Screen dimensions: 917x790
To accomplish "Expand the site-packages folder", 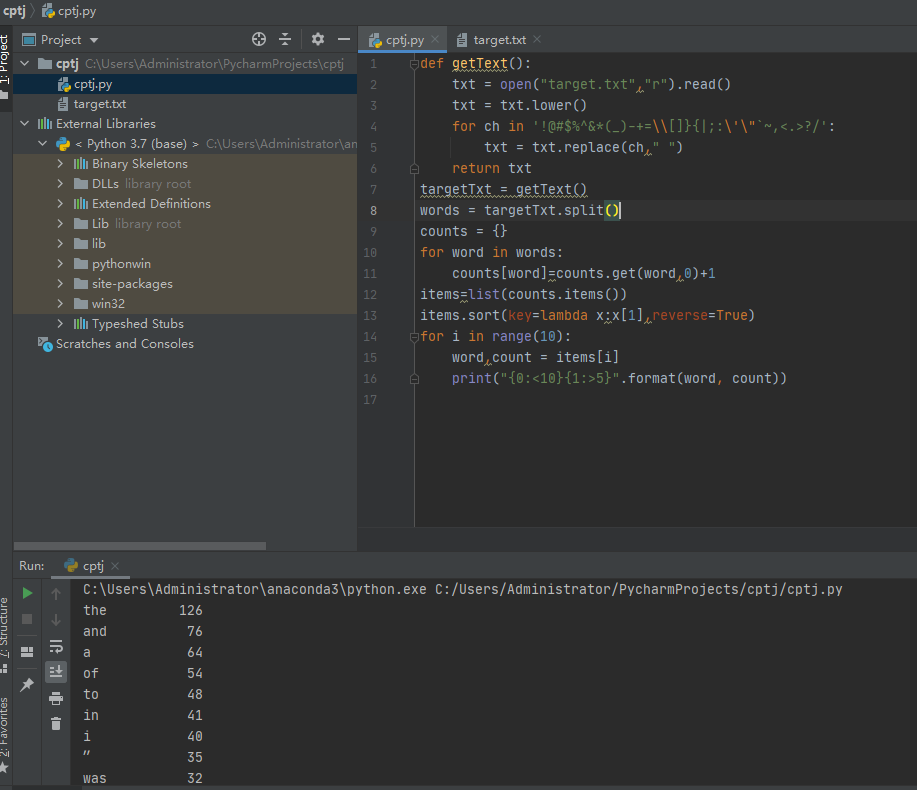I will 61,284.
